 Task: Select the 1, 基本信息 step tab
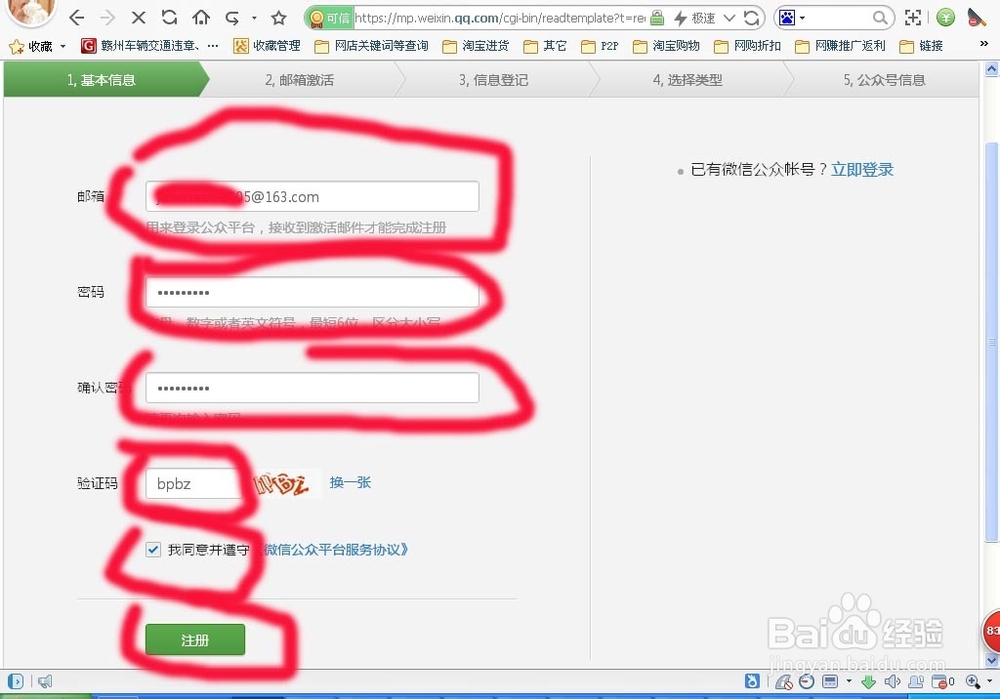(102, 80)
